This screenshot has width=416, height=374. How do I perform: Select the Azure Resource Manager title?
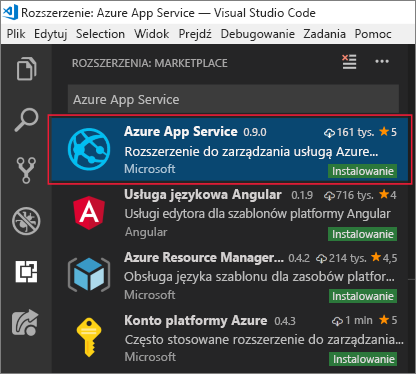(204, 258)
